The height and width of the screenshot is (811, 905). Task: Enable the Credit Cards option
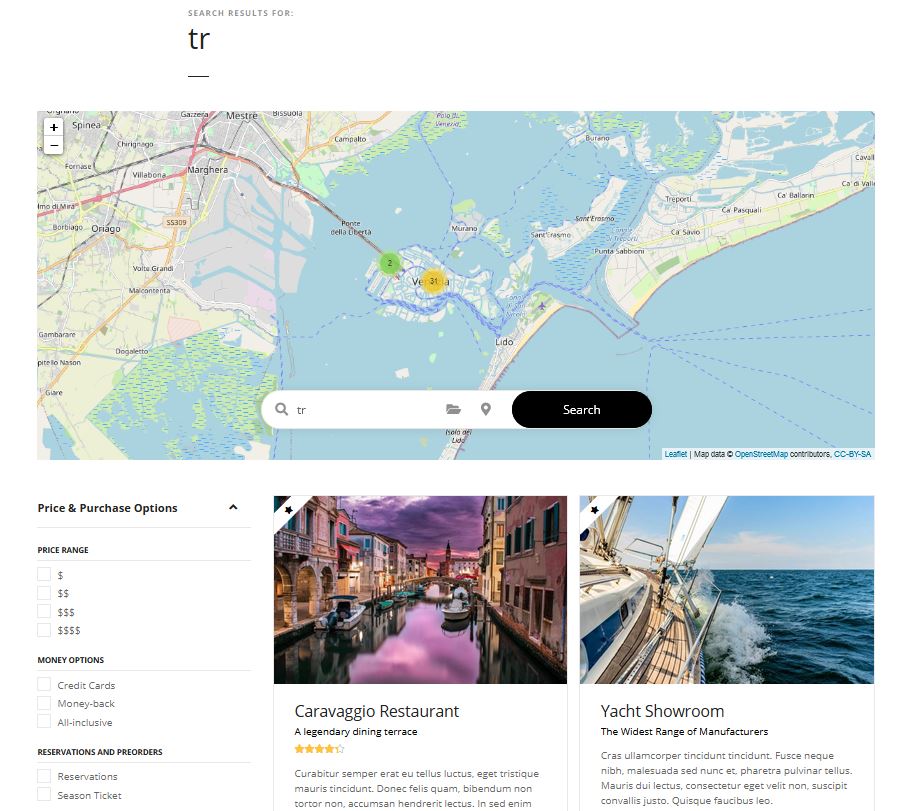pyautogui.click(x=44, y=685)
